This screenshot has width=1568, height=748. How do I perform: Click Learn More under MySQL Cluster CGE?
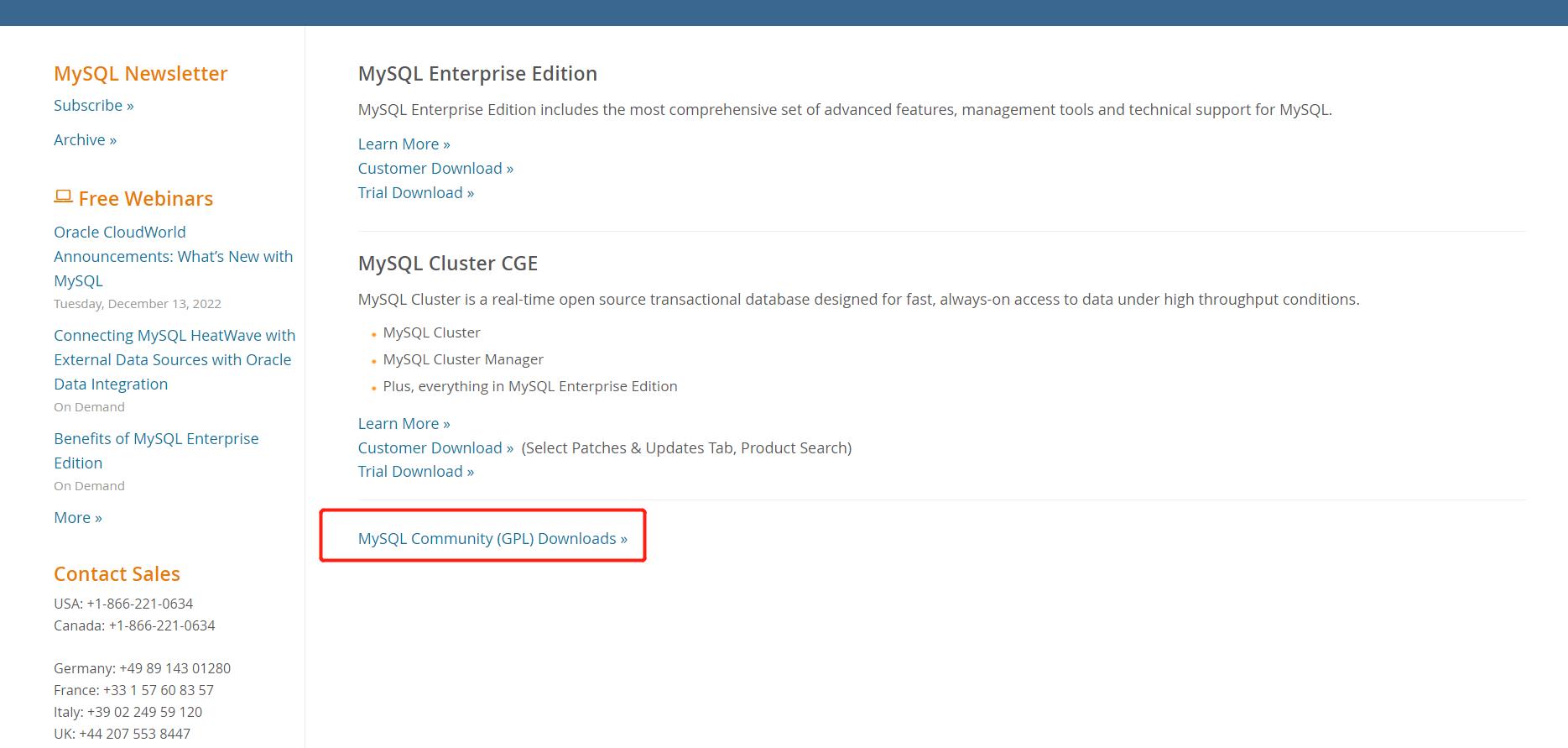pyautogui.click(x=404, y=424)
